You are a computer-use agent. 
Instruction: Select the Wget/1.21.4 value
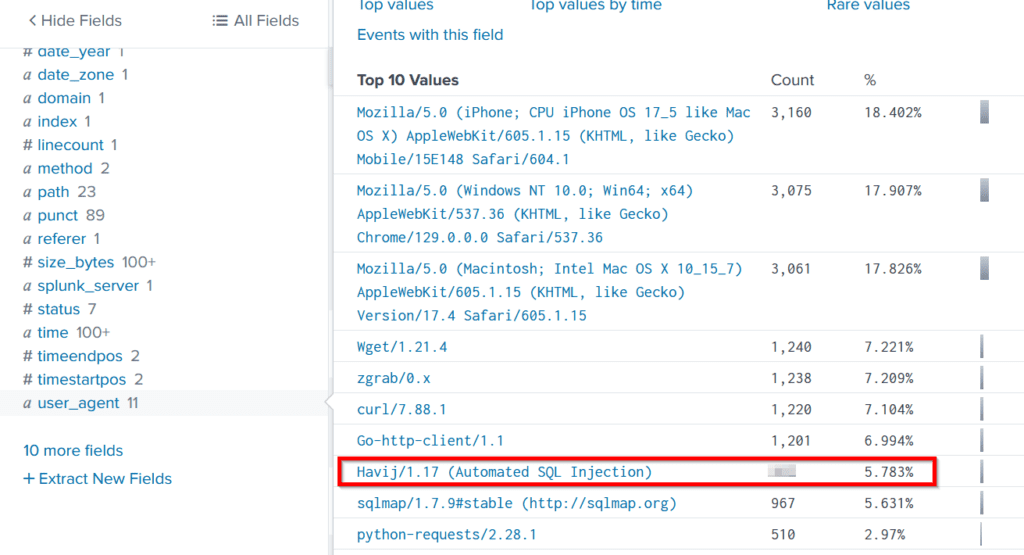[402, 347]
